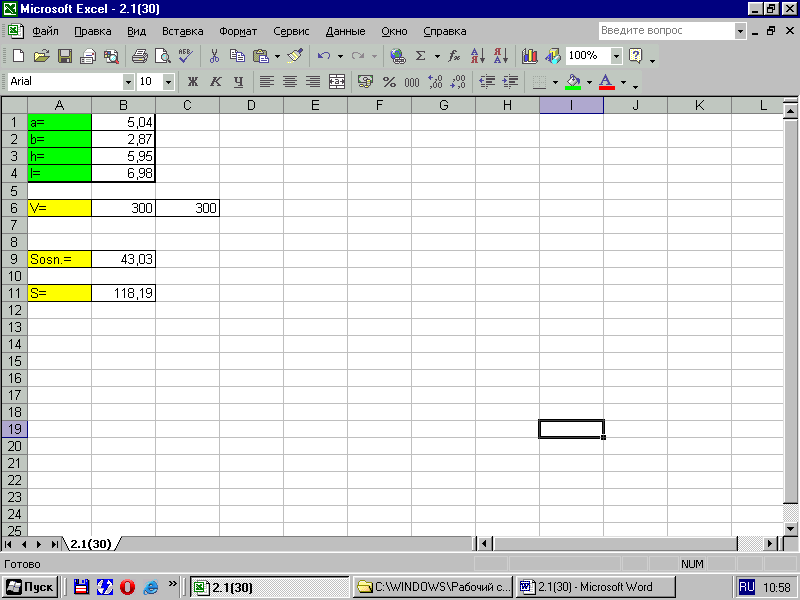This screenshot has height=600, width=800.
Task: Open the AutoSum functions dropdown arrow
Action: coord(437,56)
